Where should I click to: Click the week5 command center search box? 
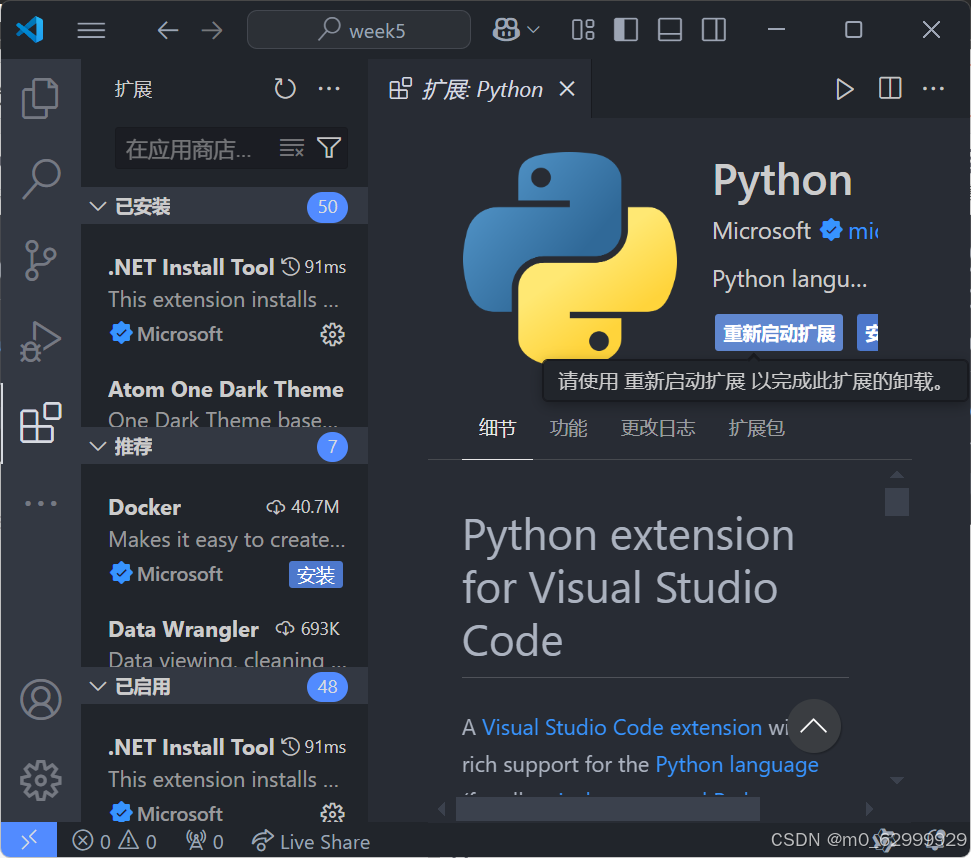click(x=359, y=30)
